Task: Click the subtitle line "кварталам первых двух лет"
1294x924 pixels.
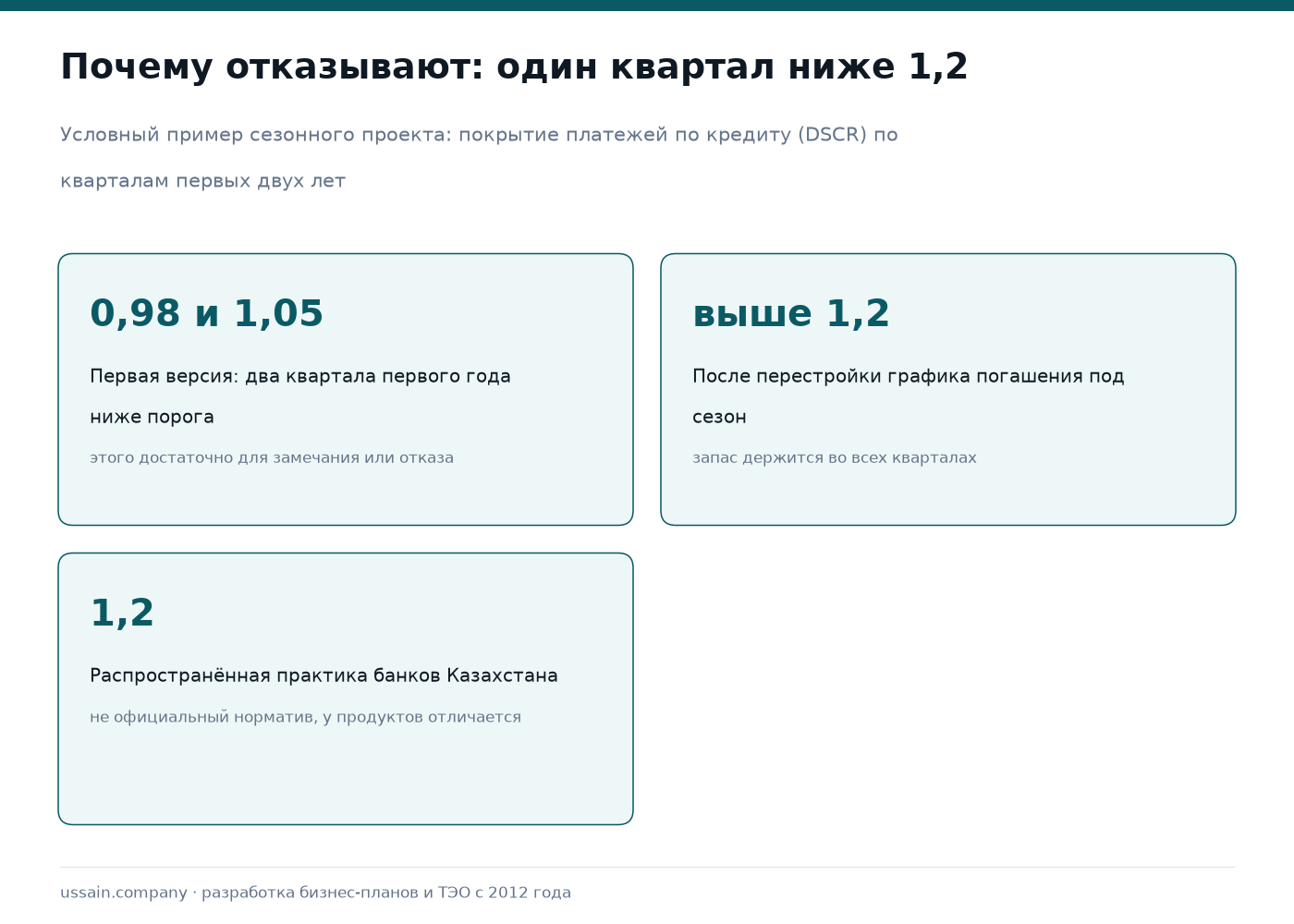Action: tap(202, 181)
